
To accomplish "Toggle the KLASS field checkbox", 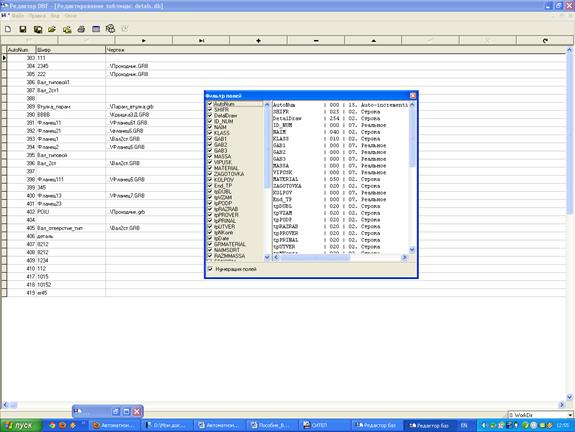I will (x=210, y=133).
